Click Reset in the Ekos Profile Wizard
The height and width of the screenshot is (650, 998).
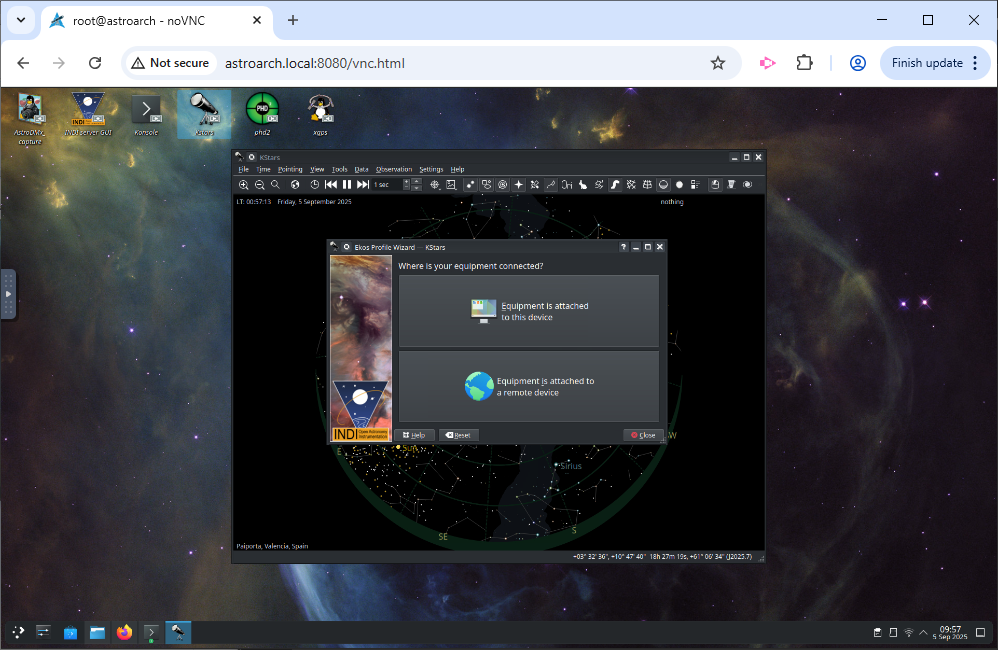(x=458, y=435)
